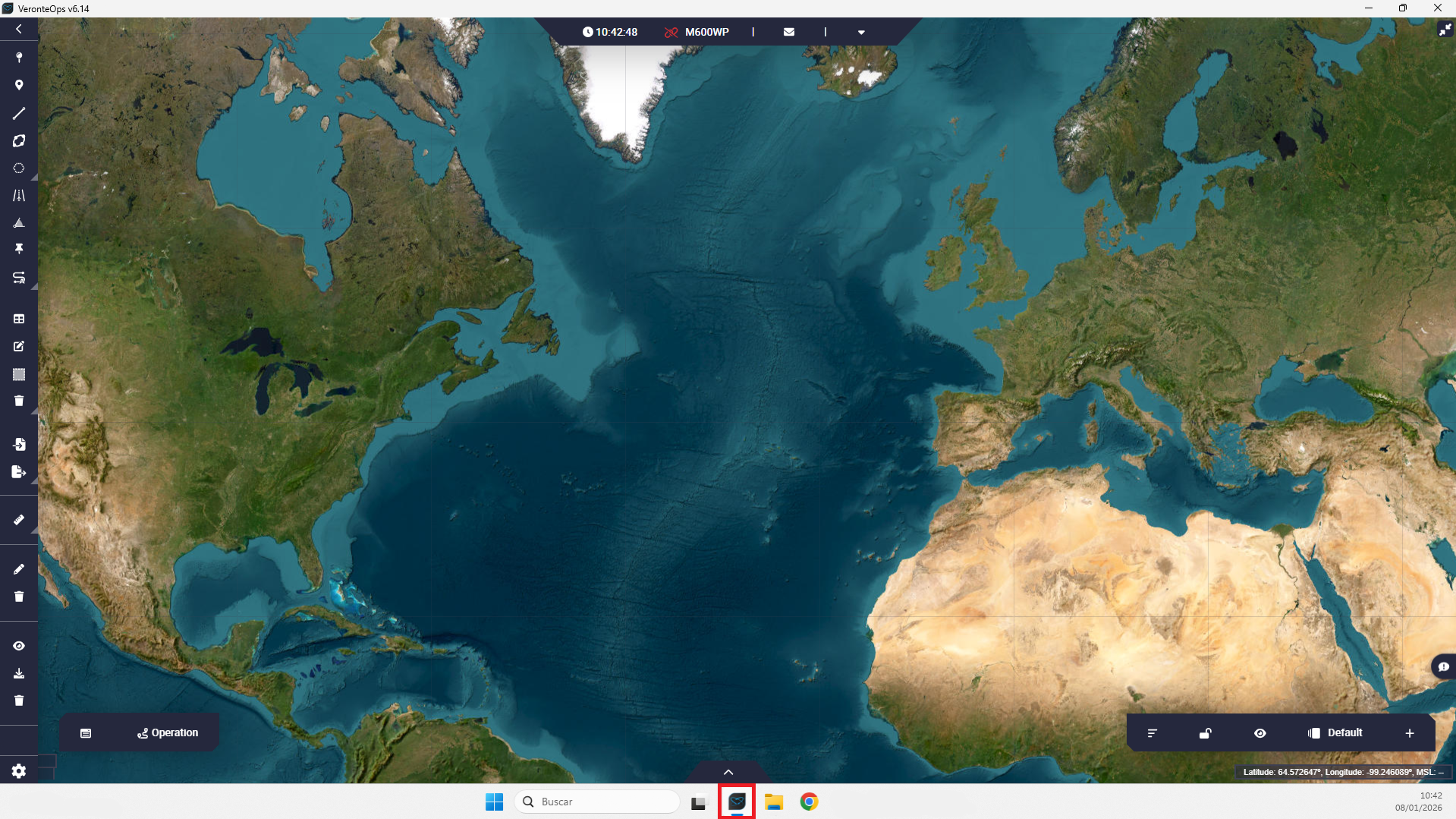Select the polygon drawing tool
This screenshot has width=1456, height=819.
pos(19,141)
